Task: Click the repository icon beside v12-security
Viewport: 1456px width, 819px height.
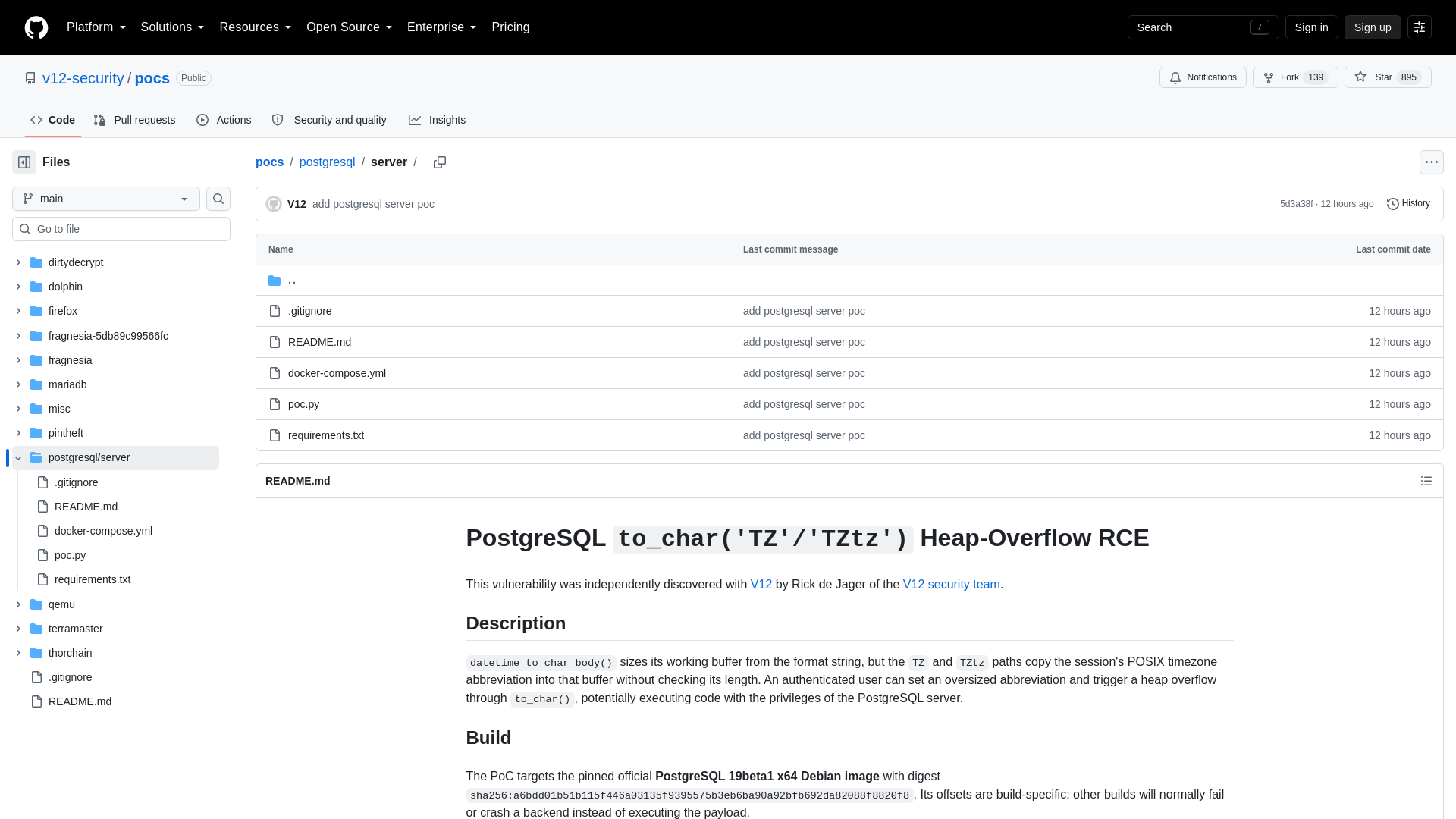Action: coord(30,78)
